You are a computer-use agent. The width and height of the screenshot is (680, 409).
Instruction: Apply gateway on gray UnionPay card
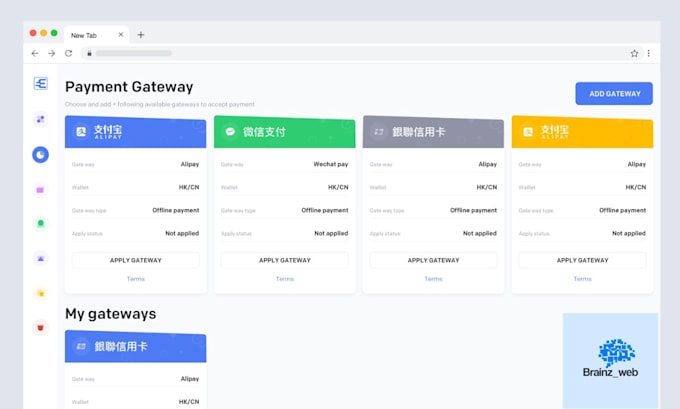(x=433, y=260)
